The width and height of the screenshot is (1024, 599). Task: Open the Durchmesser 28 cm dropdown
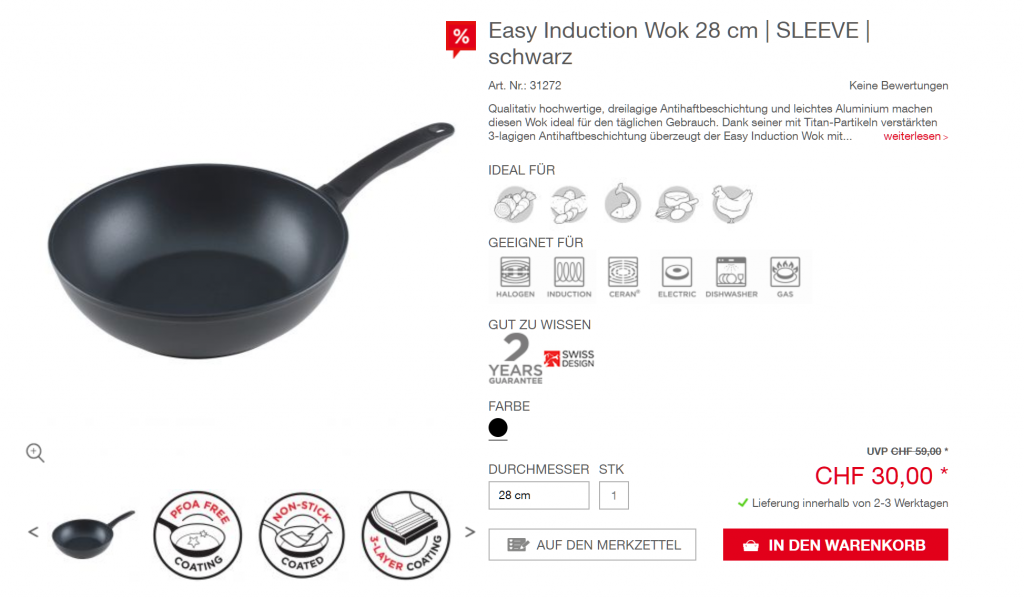click(539, 495)
